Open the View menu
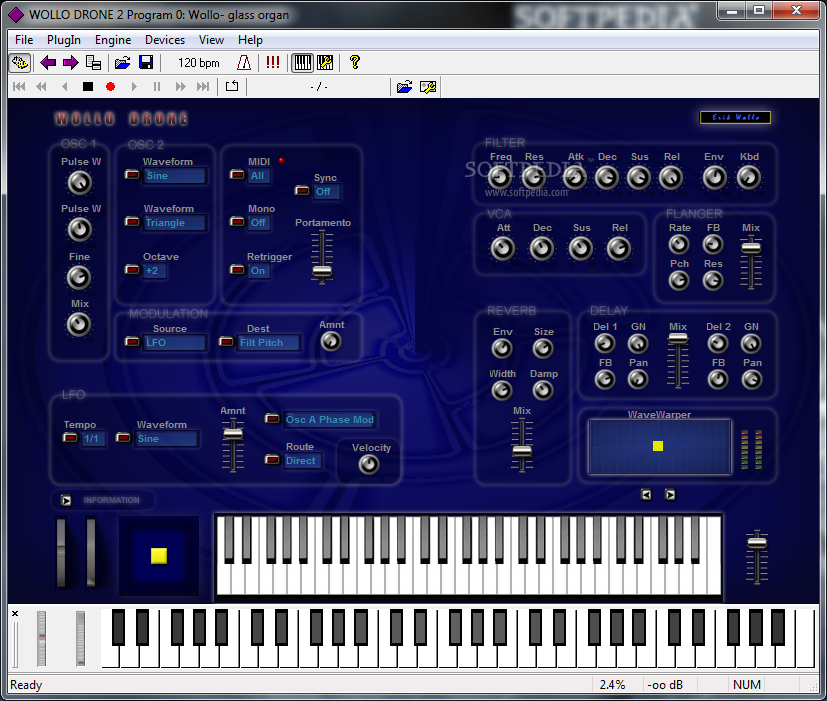 tap(211, 40)
